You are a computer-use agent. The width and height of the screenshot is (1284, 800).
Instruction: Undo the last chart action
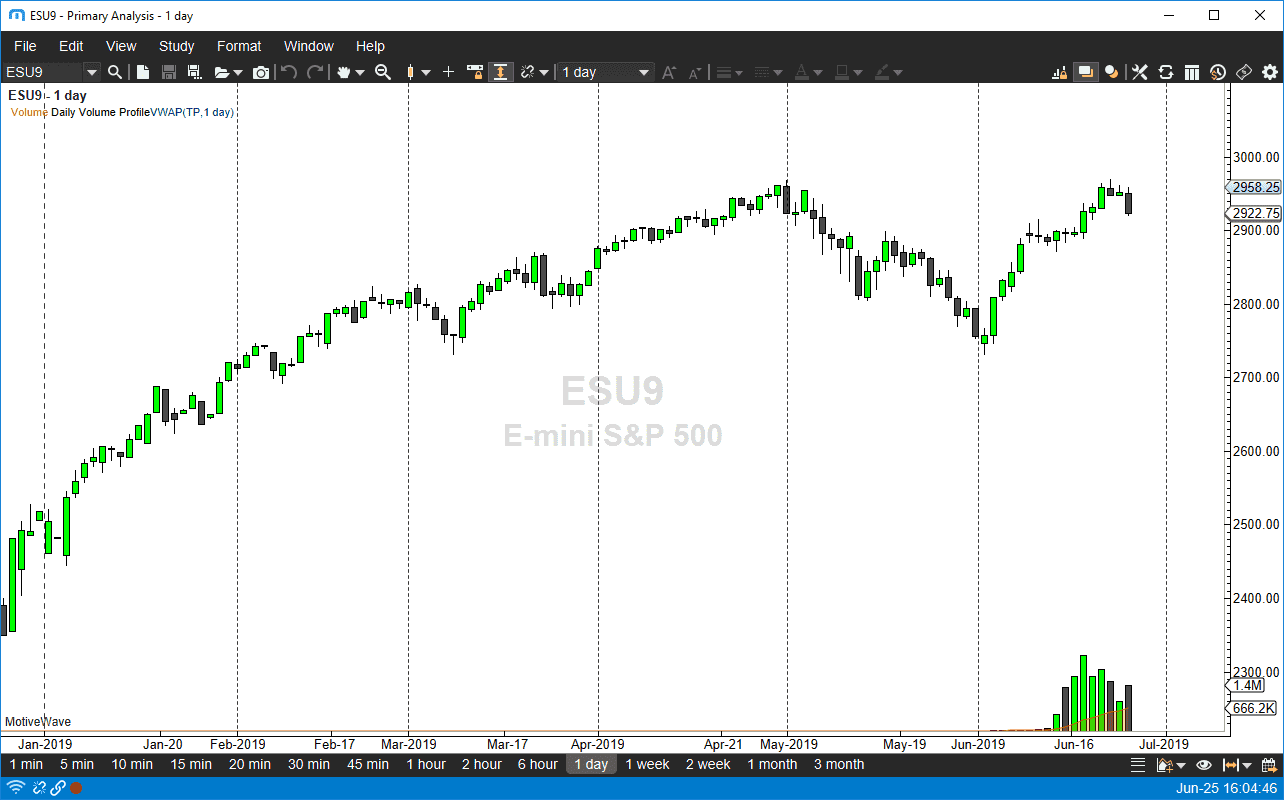(x=290, y=72)
